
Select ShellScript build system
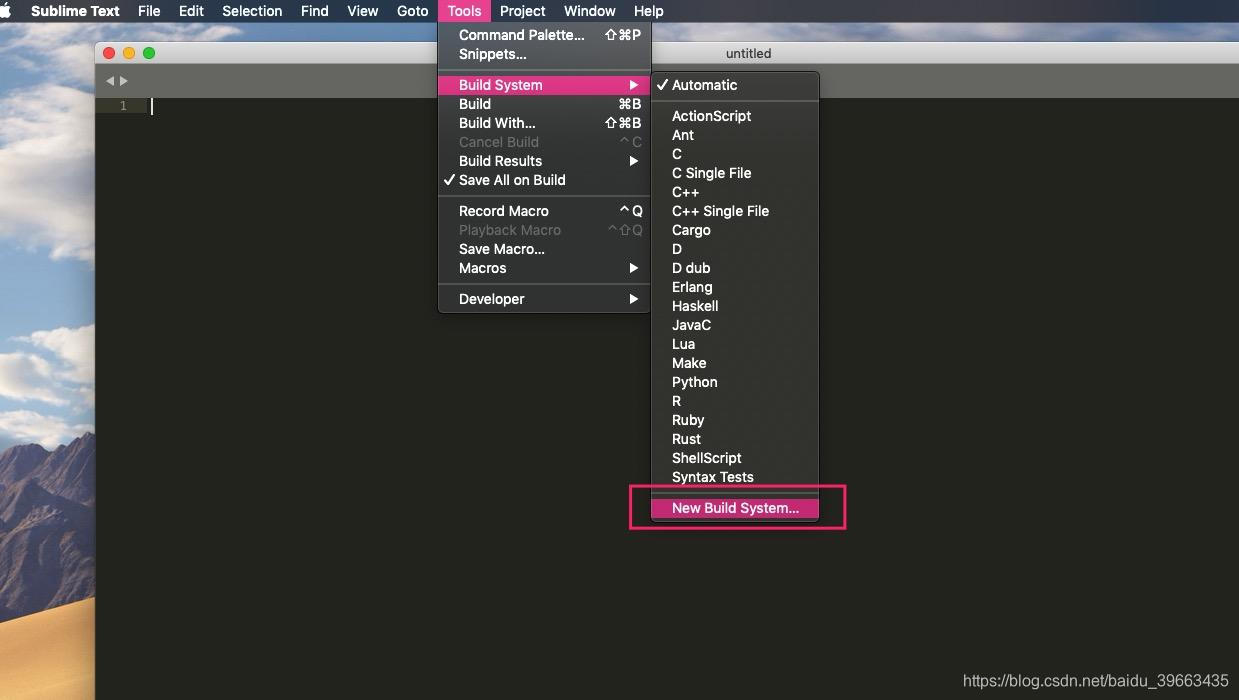click(x=735, y=458)
